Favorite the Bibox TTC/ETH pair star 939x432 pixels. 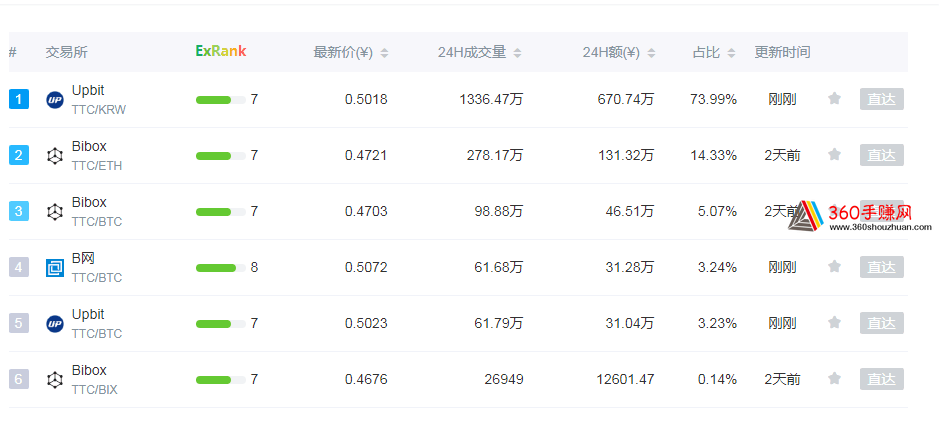(834, 155)
